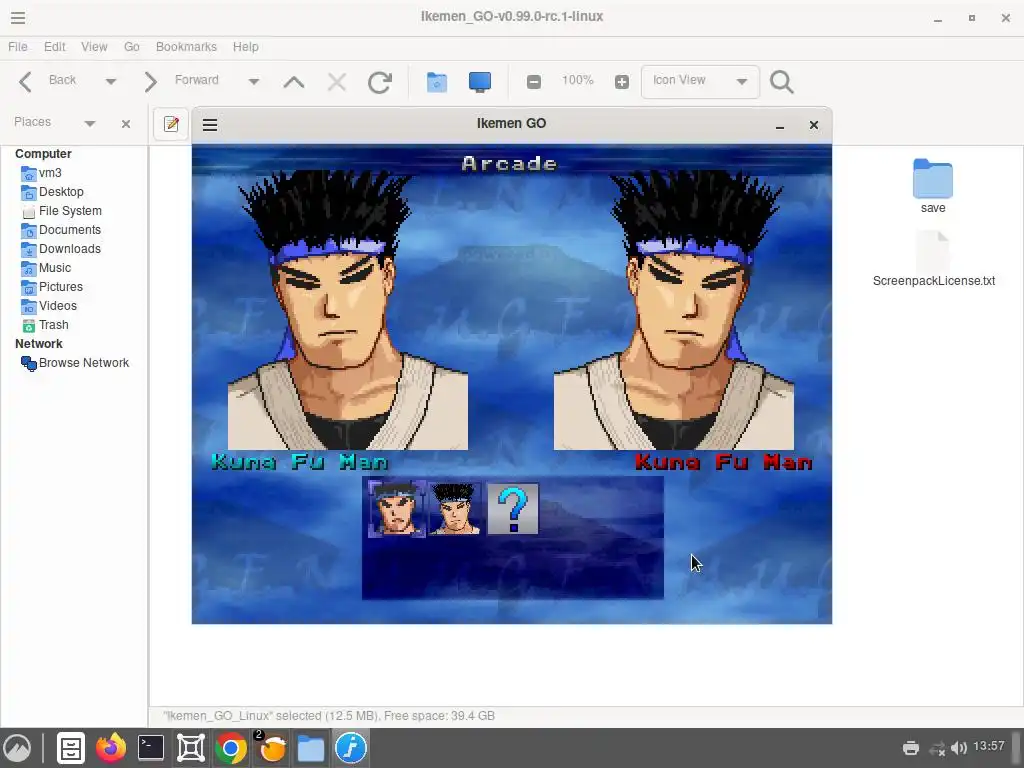This screenshot has height=768, width=1024.
Task: Open Videos in the sidebar
Action: pos(57,306)
